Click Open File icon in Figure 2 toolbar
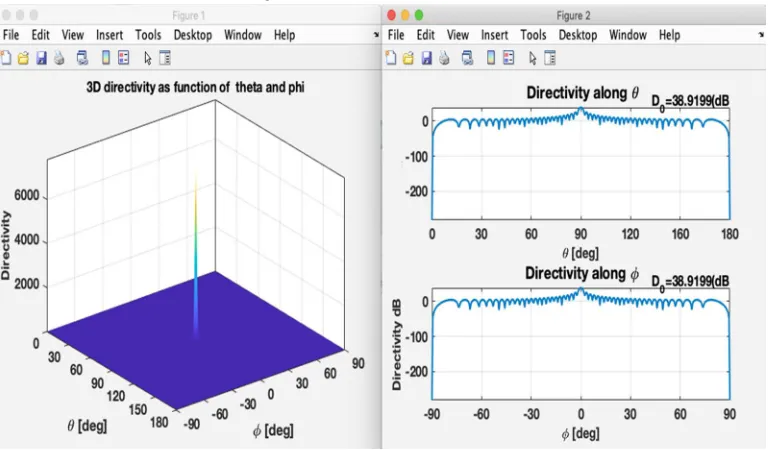The image size is (780, 450). click(408, 58)
